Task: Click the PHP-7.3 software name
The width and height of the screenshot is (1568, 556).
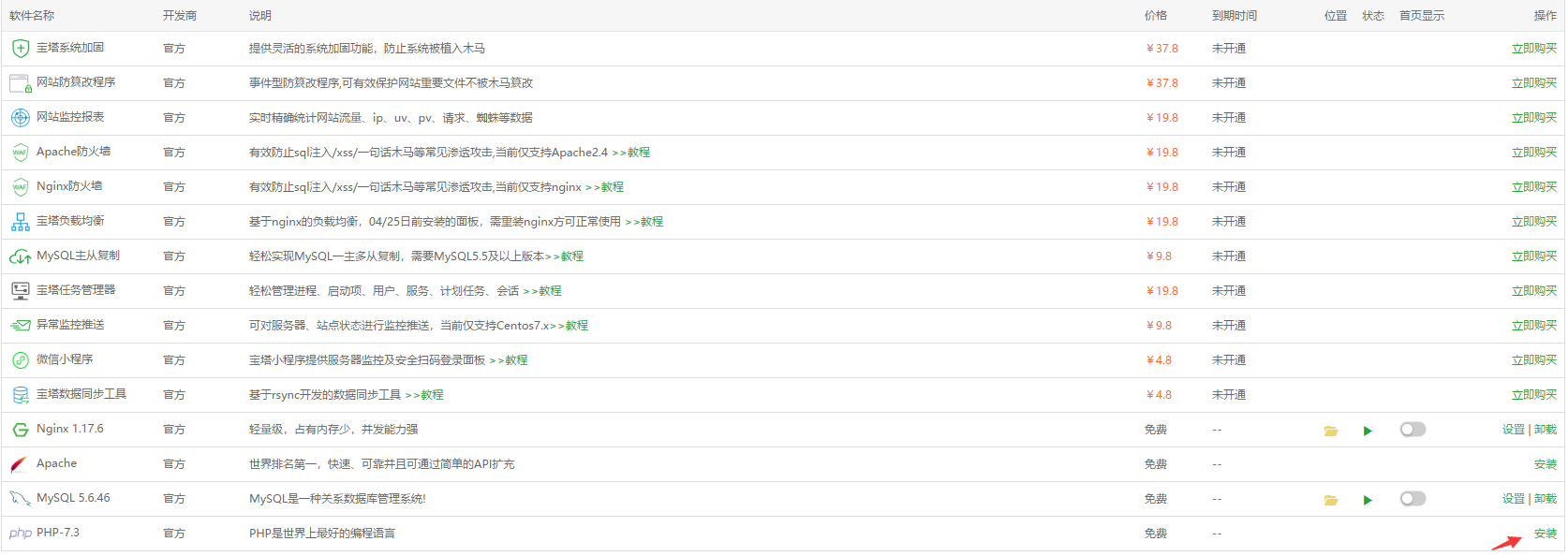Action: coord(58,533)
